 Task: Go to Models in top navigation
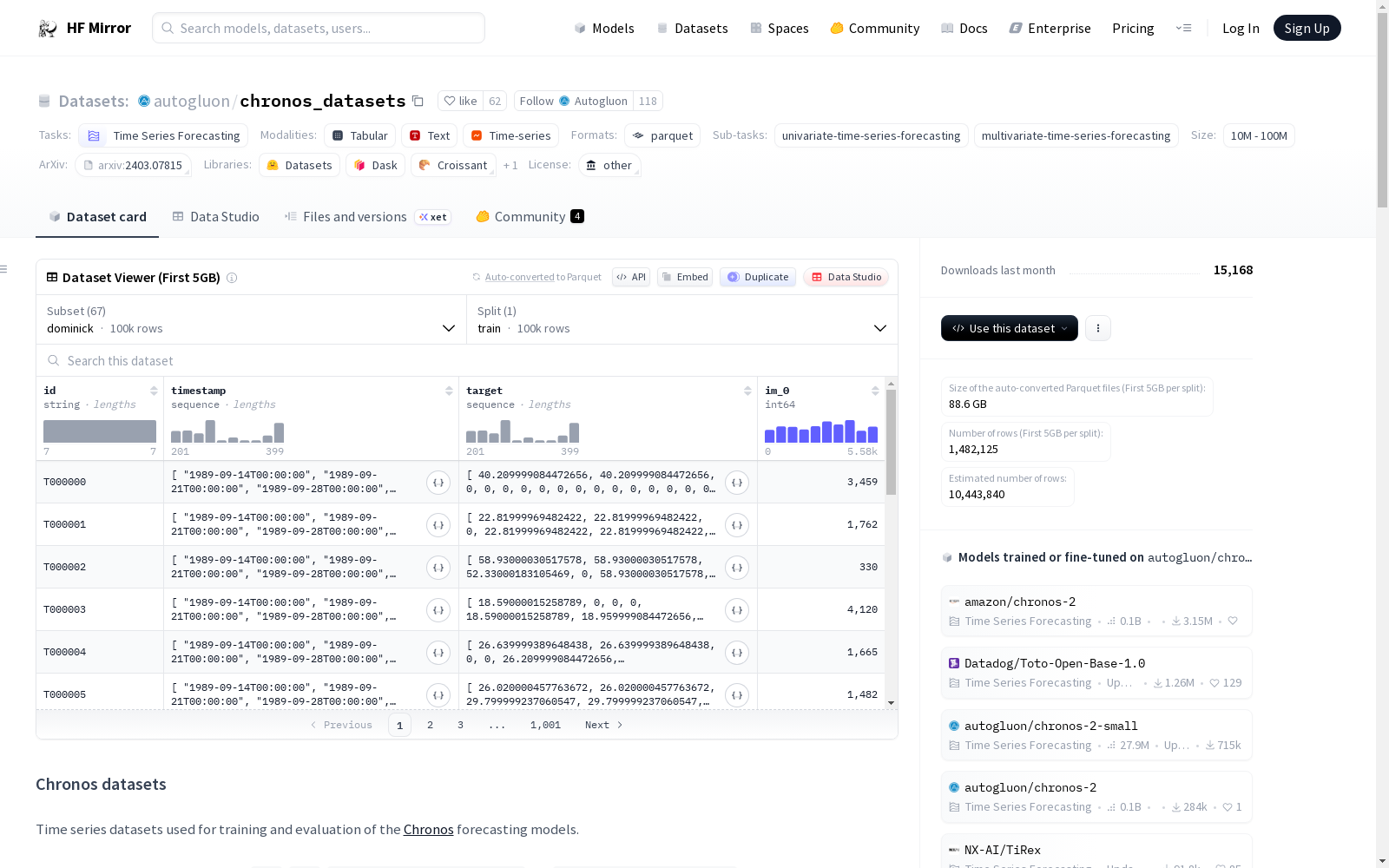604,28
